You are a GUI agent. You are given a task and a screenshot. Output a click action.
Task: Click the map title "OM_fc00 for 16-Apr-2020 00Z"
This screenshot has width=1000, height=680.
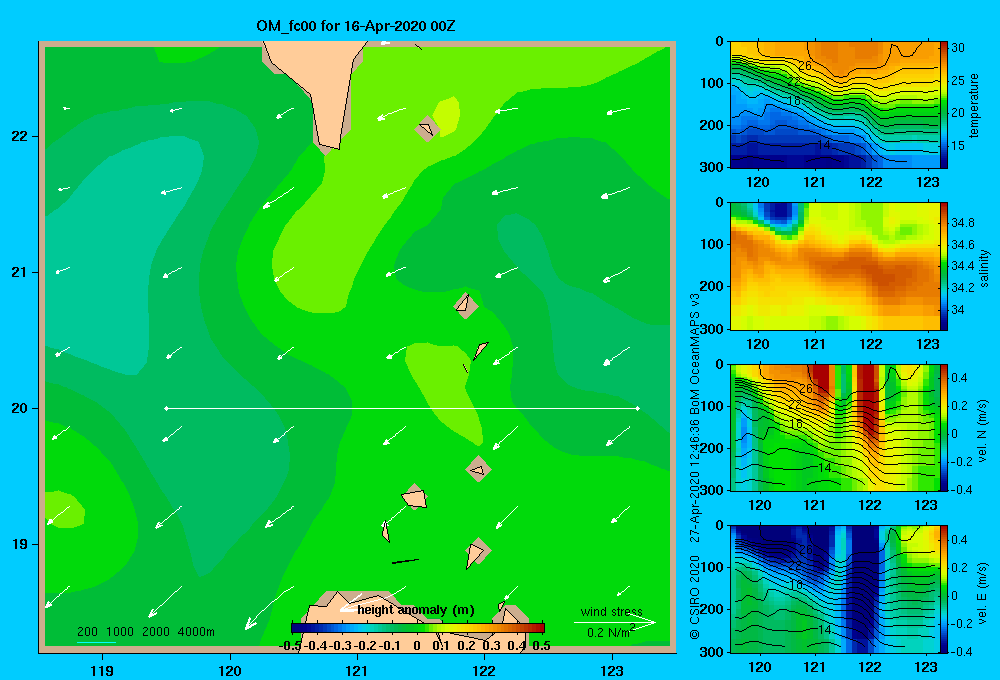pos(356,26)
